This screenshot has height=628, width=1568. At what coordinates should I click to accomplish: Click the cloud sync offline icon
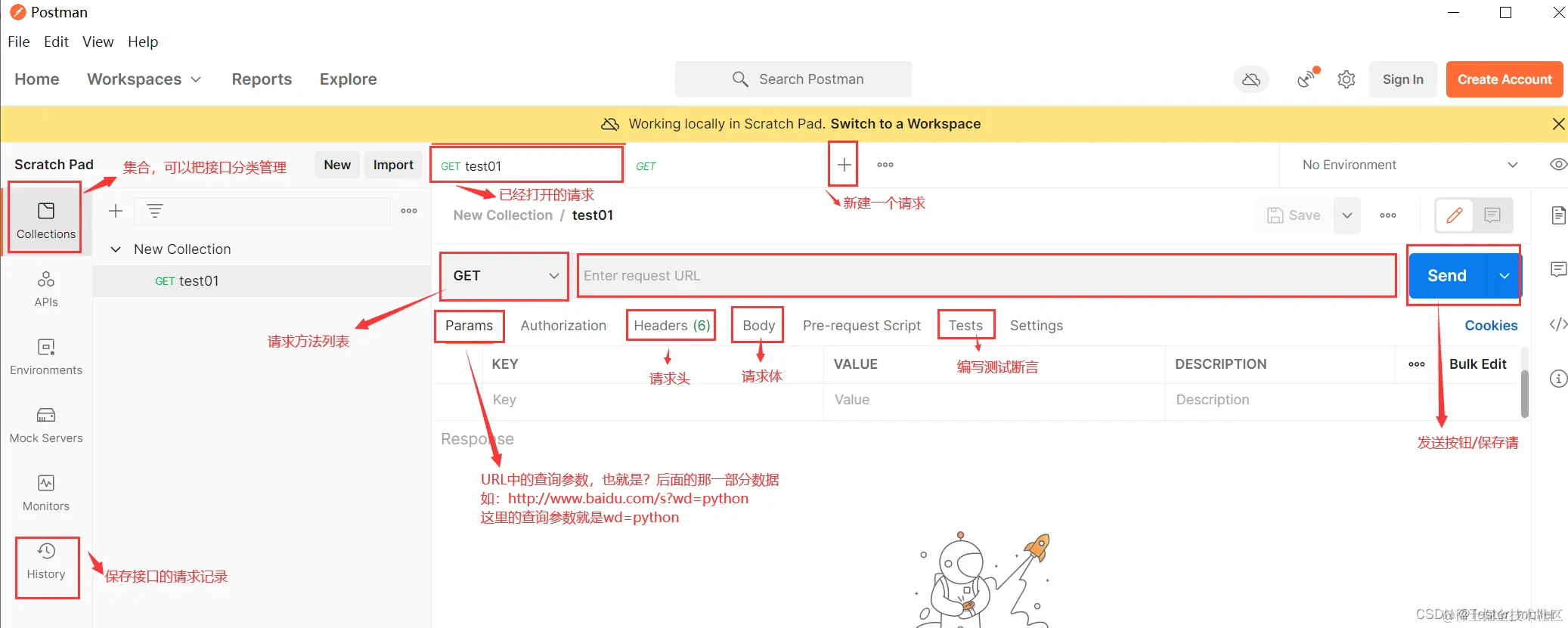(x=1251, y=79)
